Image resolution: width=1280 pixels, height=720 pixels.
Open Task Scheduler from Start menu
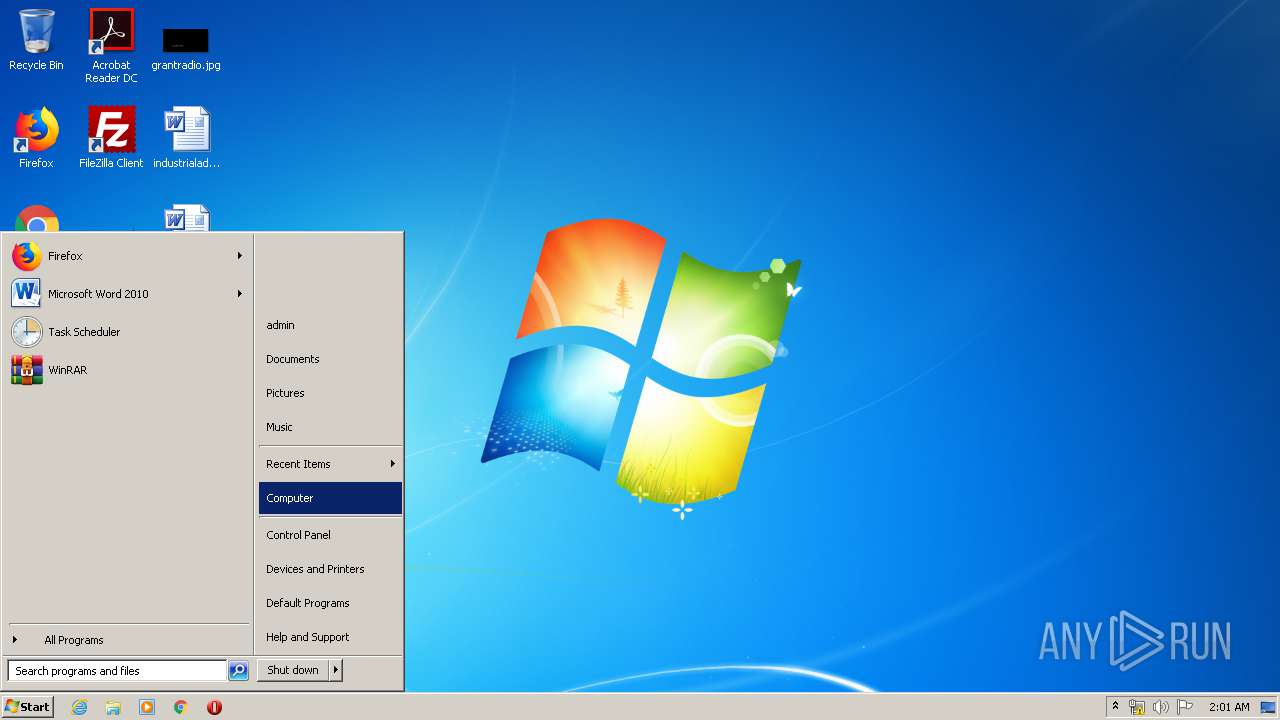tap(126, 332)
